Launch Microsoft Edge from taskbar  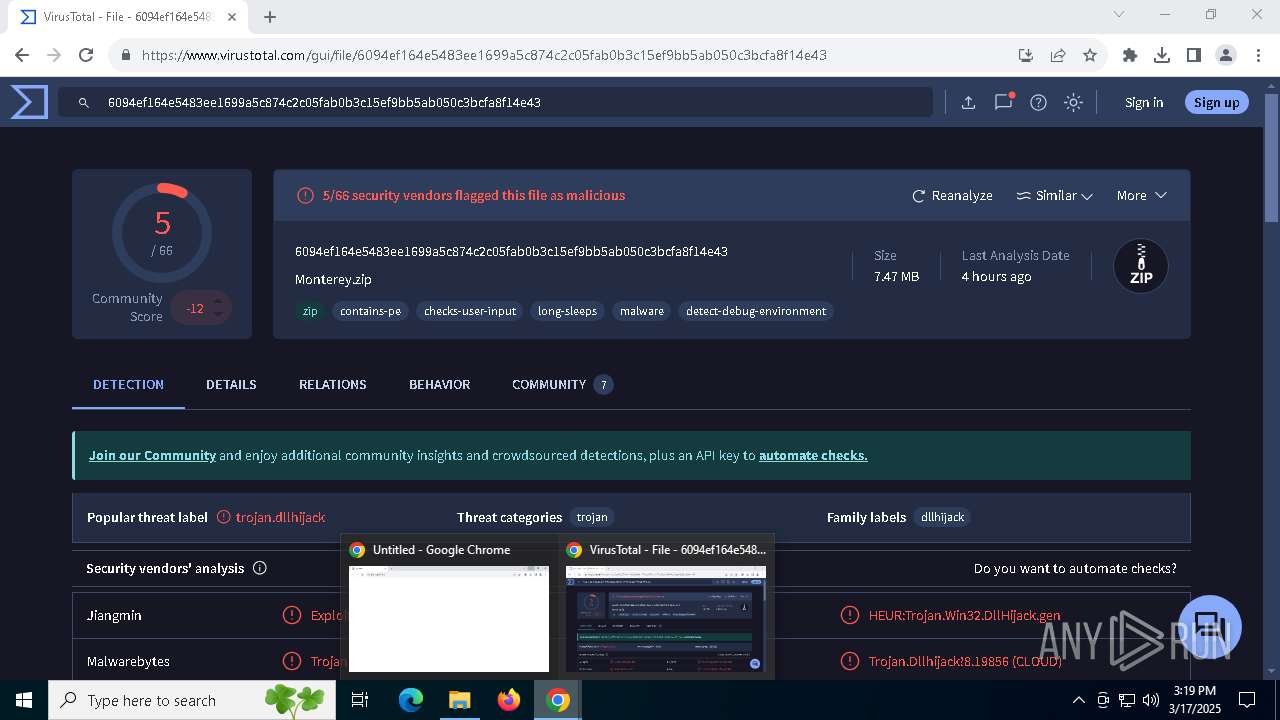point(411,700)
